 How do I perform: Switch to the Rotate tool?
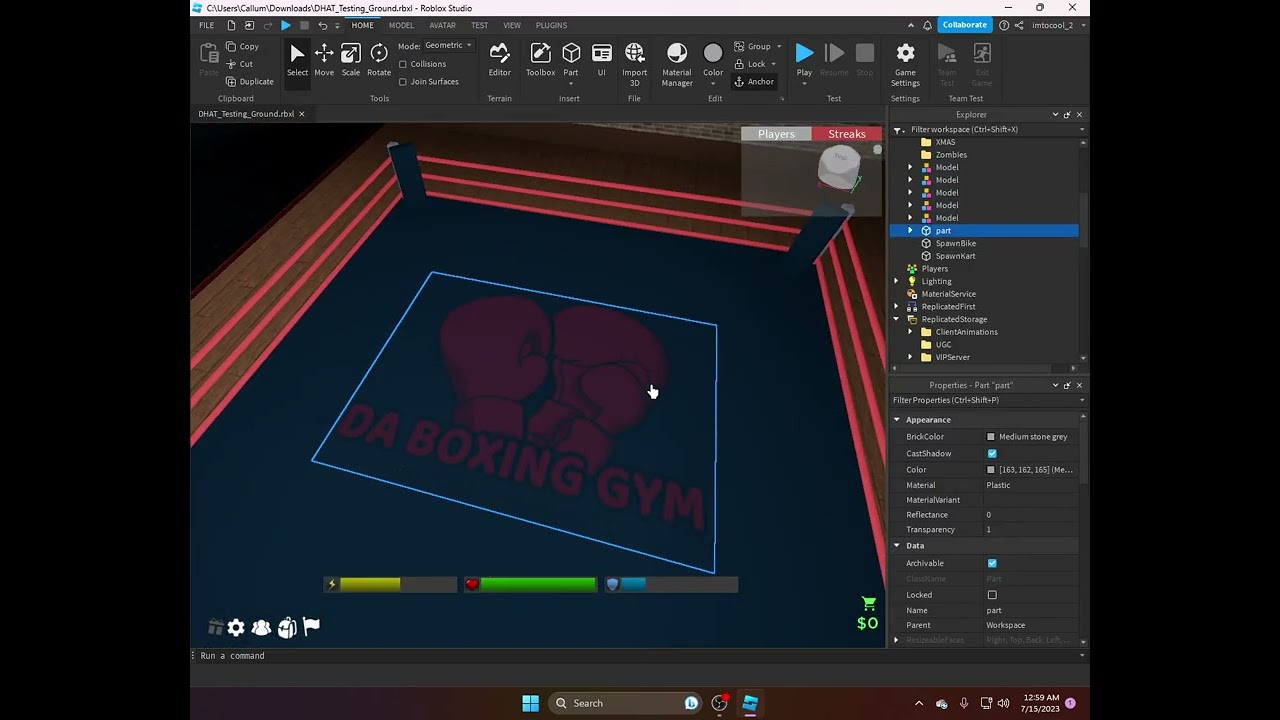[x=379, y=60]
